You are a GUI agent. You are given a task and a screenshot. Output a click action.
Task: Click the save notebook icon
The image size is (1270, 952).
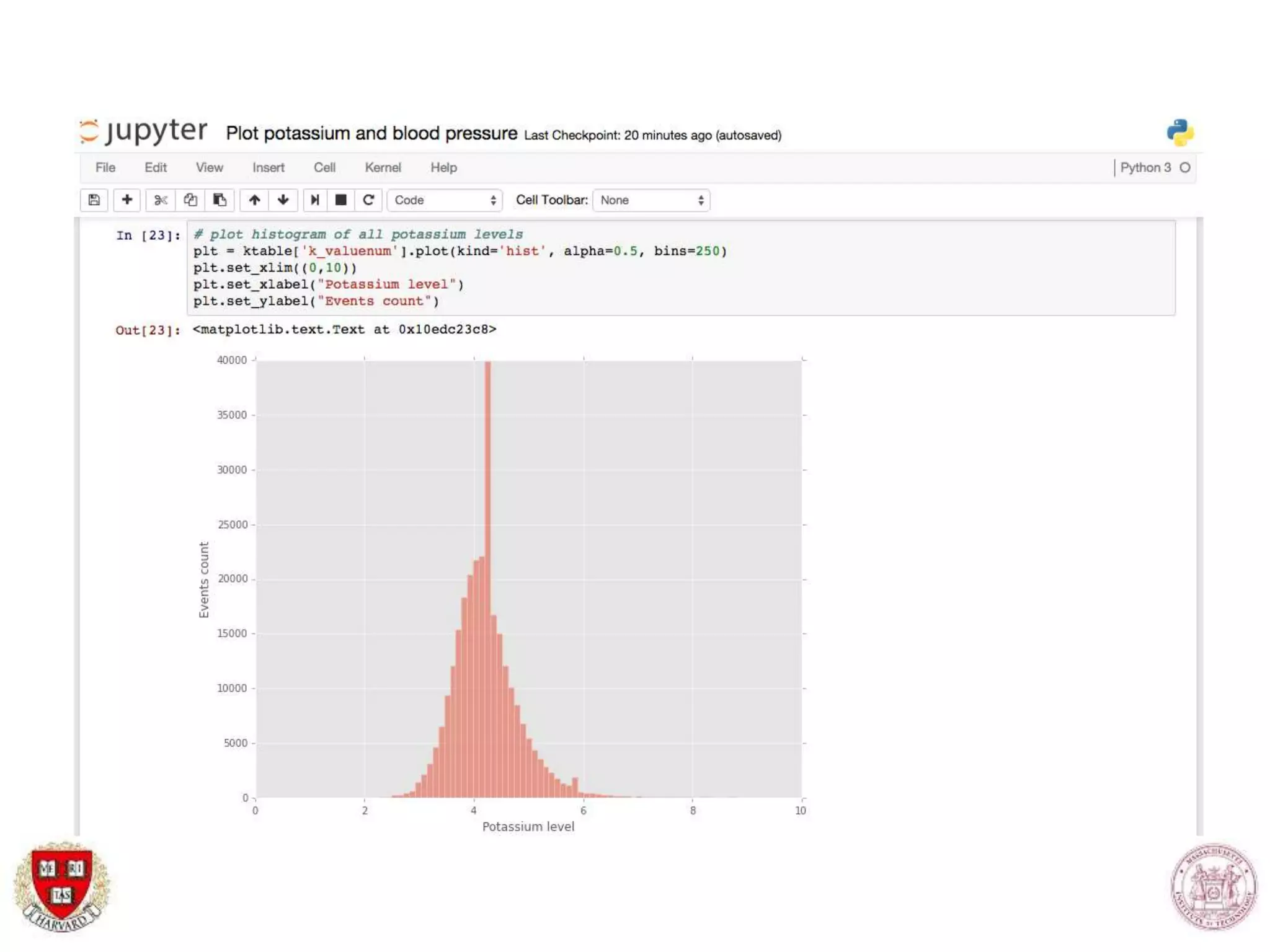click(94, 200)
